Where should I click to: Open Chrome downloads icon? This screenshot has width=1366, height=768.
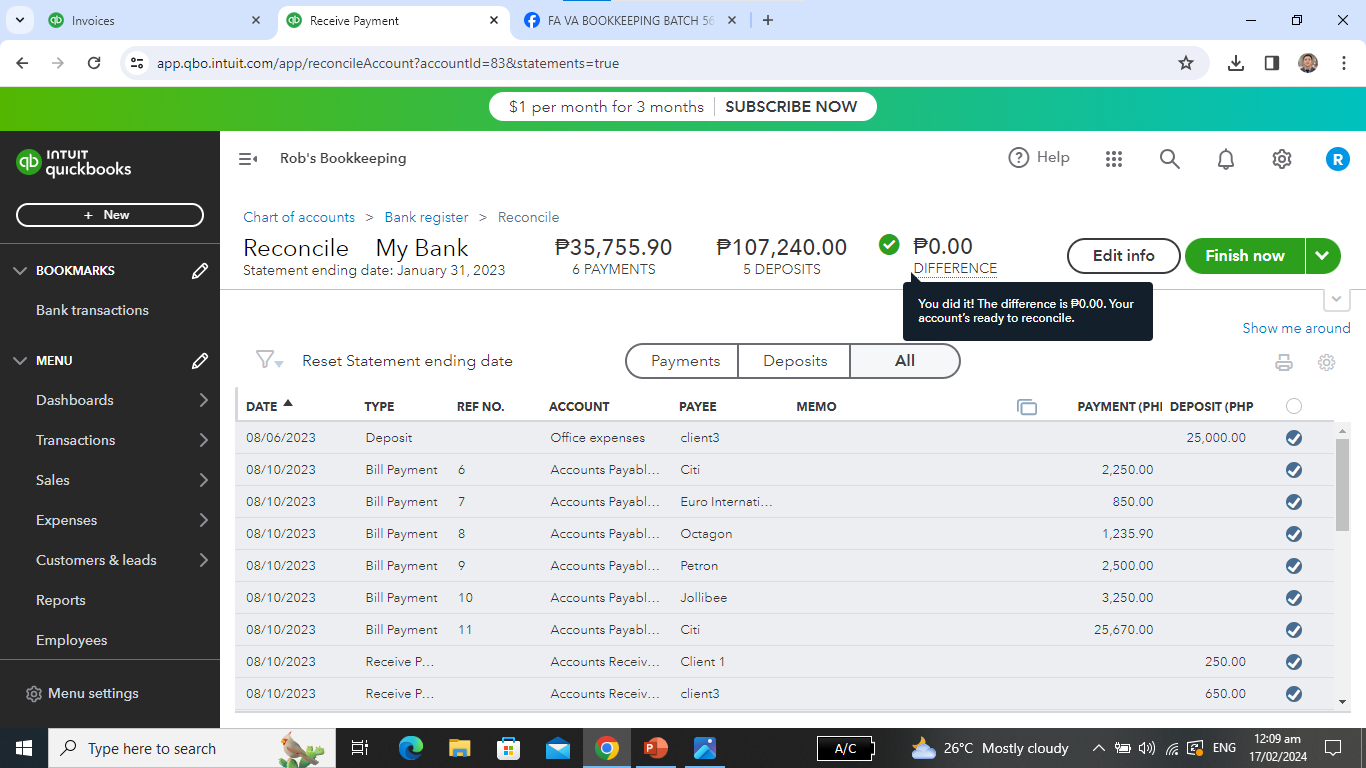coord(1236,63)
